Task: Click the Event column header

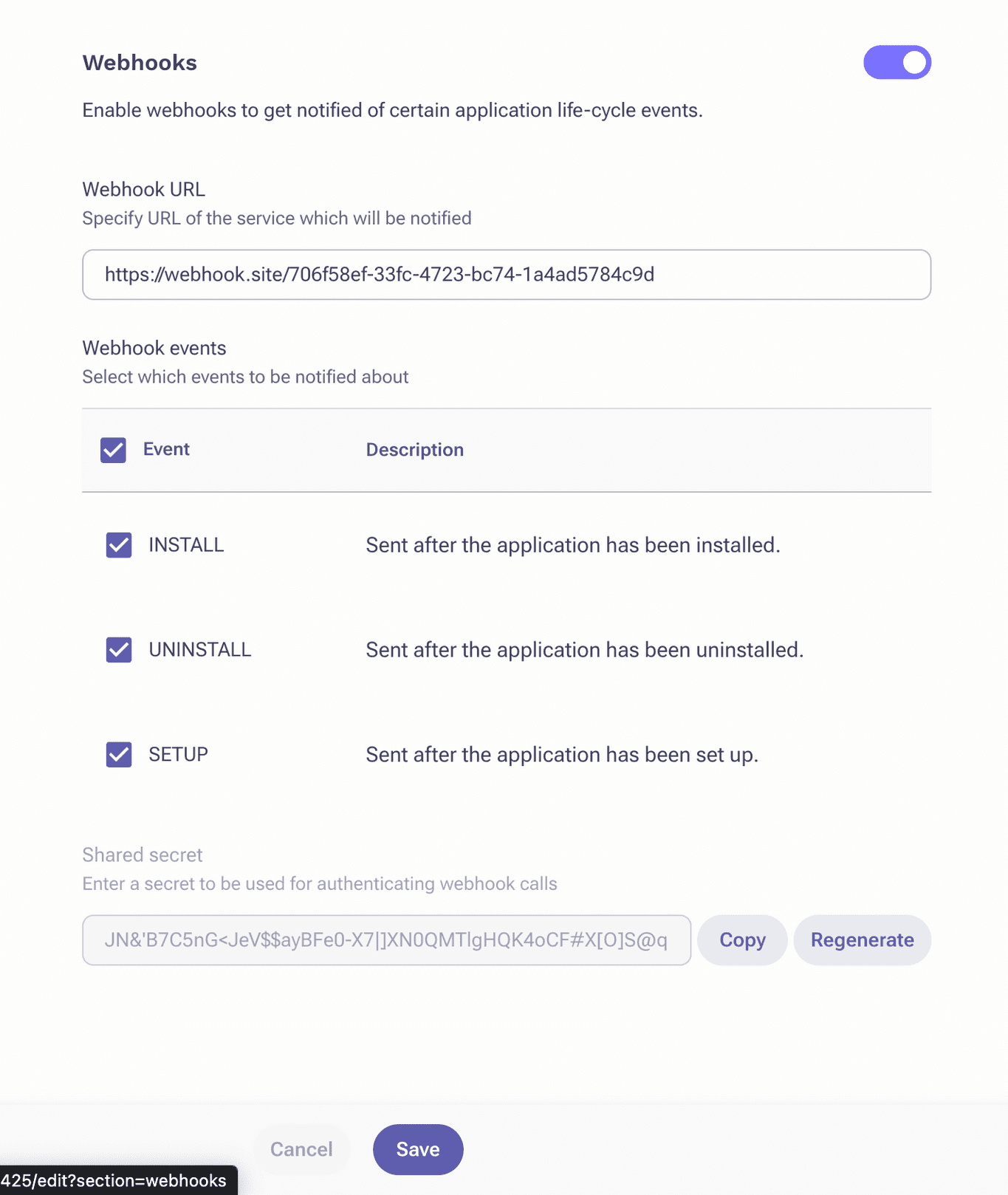Action: click(166, 449)
